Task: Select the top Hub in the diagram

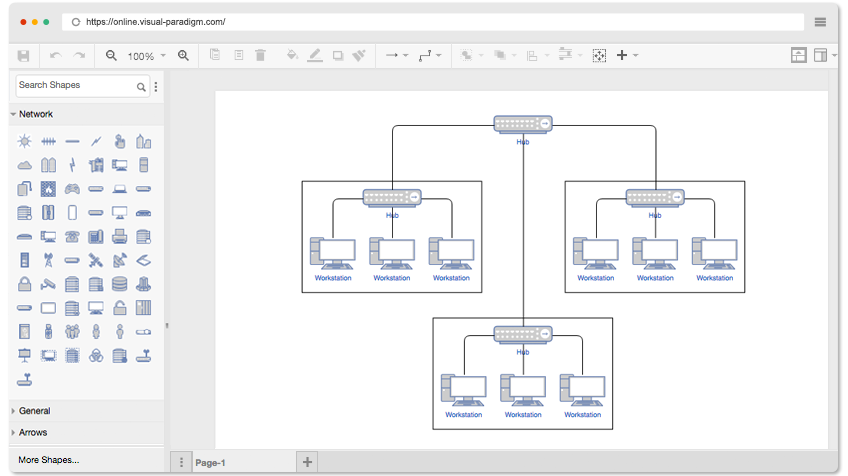Action: (523, 124)
